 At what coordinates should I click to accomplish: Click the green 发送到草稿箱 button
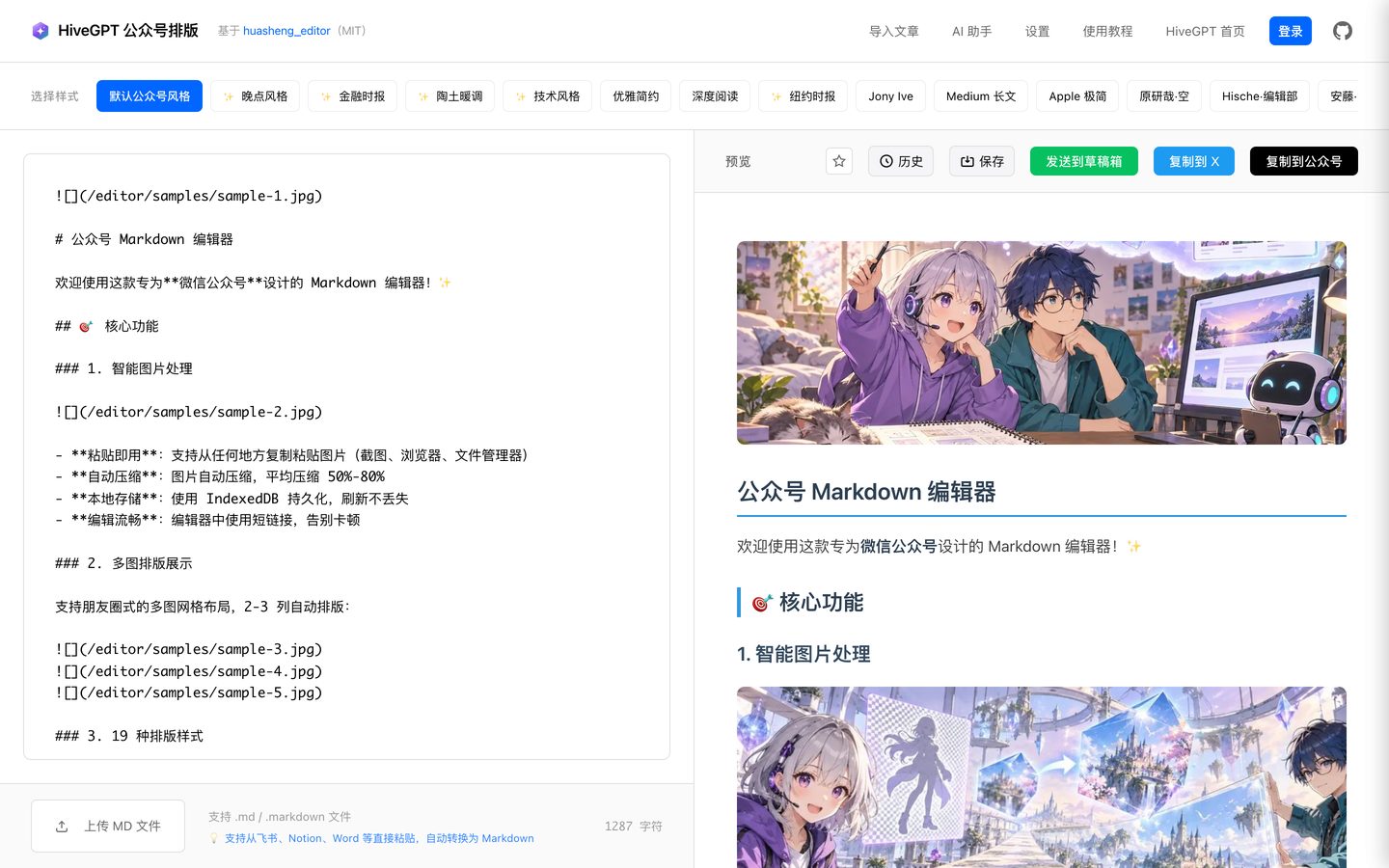coord(1084,161)
